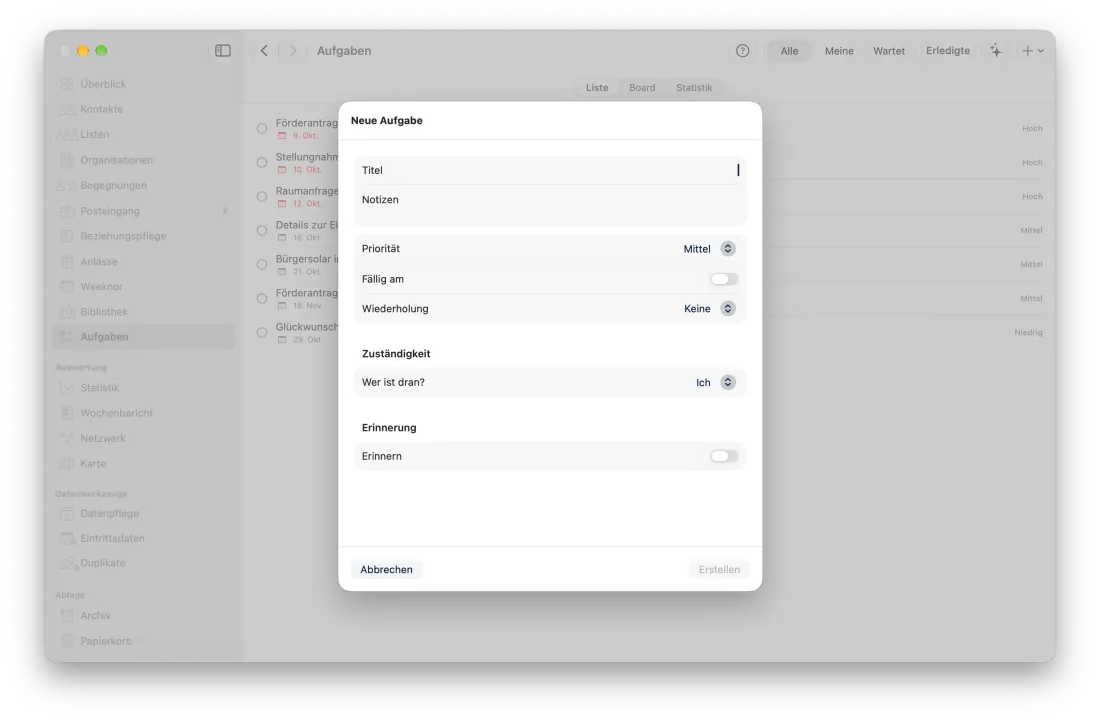1100x721 pixels.
Task: Click the Abbrechen button
Action: (x=387, y=570)
